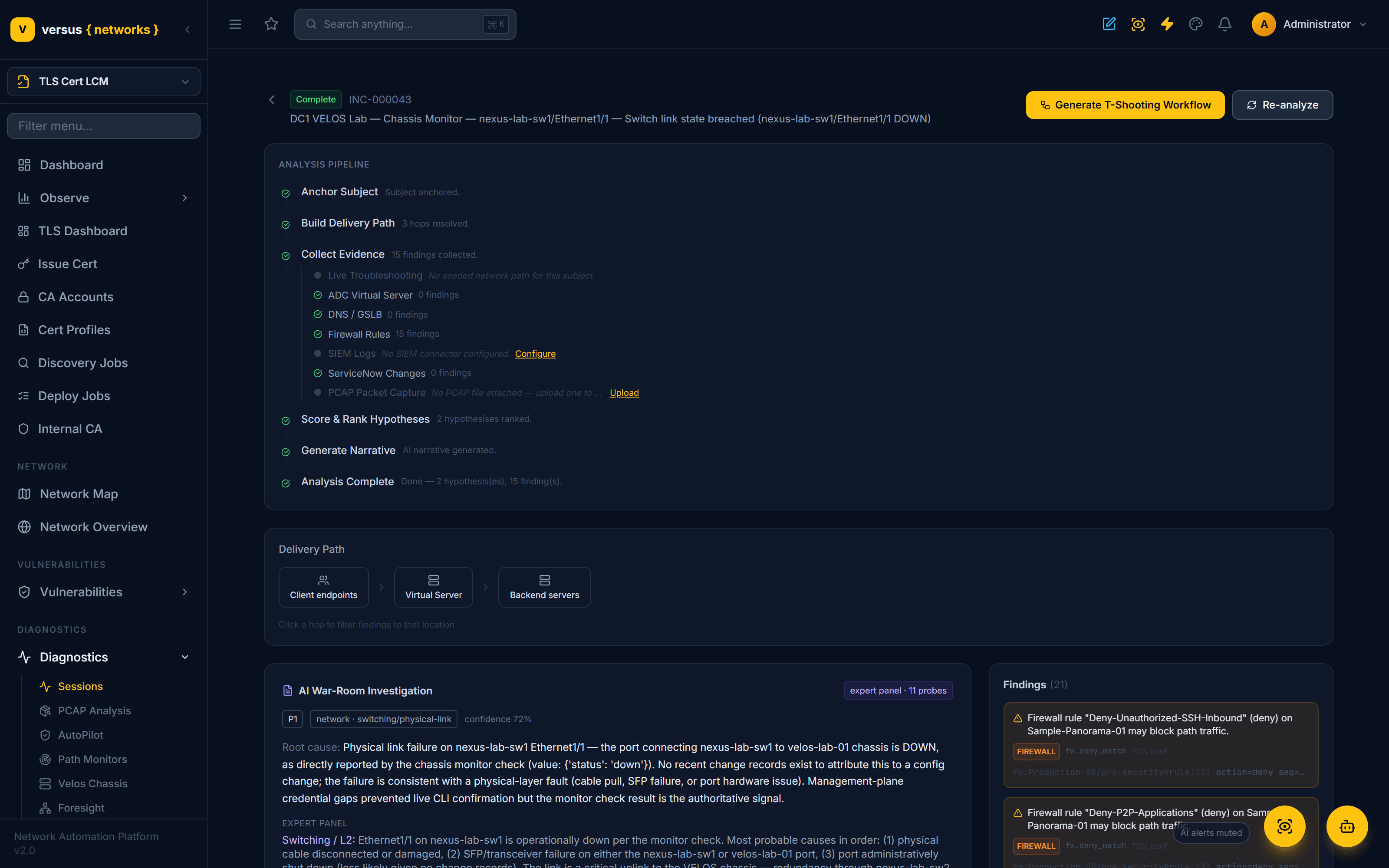
Task: Click the screen capture scan icon in top bar
Action: click(1138, 24)
